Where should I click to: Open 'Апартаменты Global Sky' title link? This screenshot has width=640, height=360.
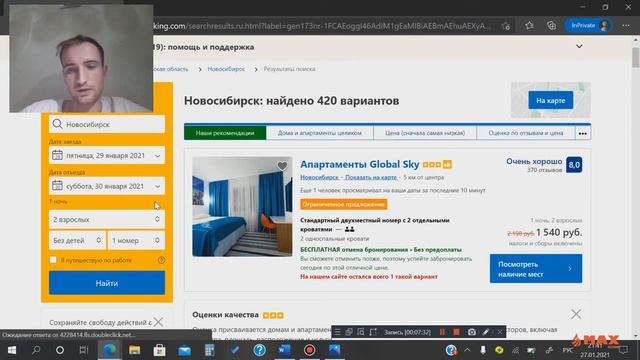click(x=360, y=164)
